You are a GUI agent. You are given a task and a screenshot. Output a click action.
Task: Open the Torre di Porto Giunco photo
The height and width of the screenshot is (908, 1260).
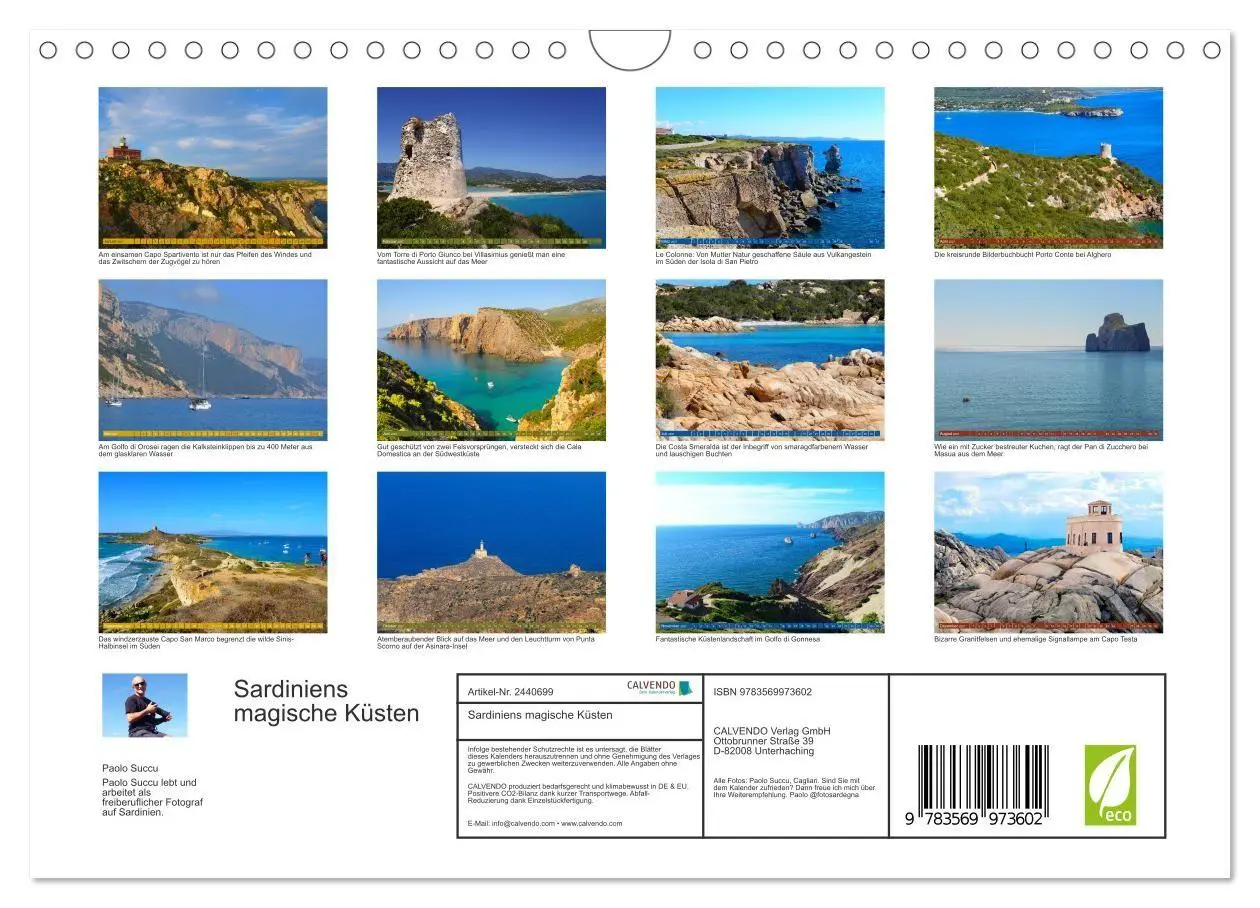pos(491,167)
